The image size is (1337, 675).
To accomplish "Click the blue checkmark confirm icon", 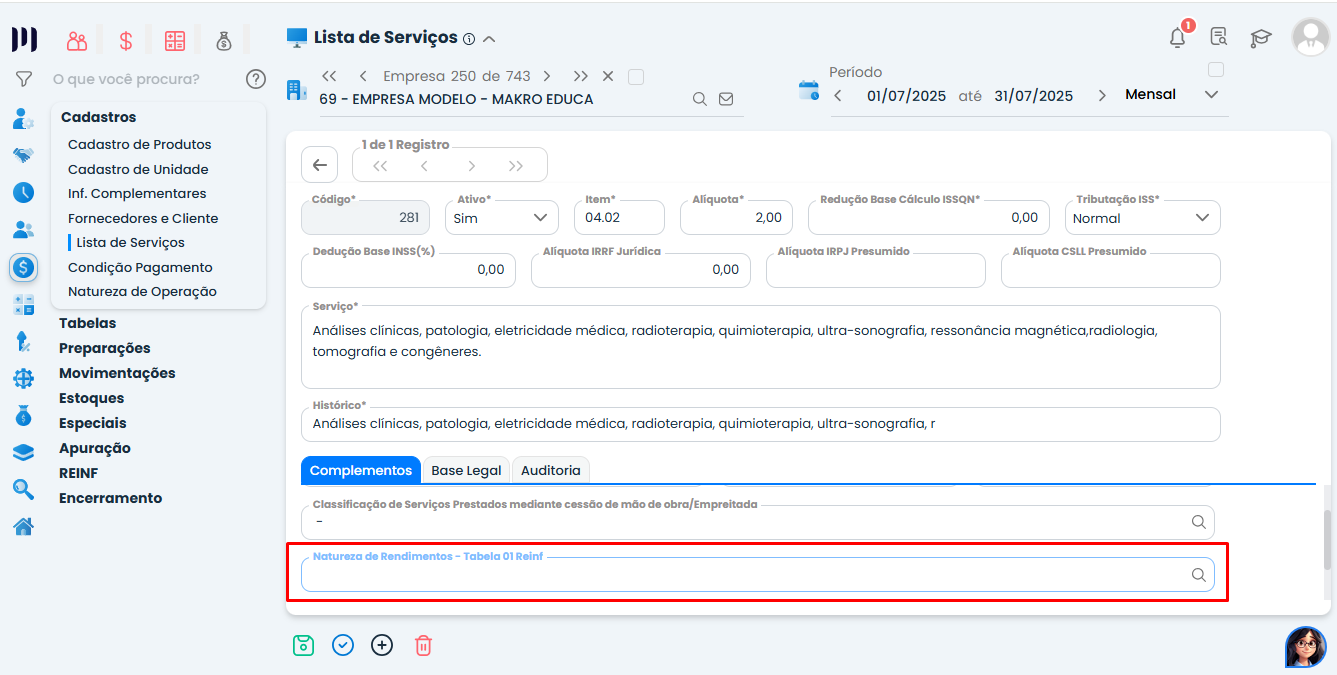I will tap(343, 645).
